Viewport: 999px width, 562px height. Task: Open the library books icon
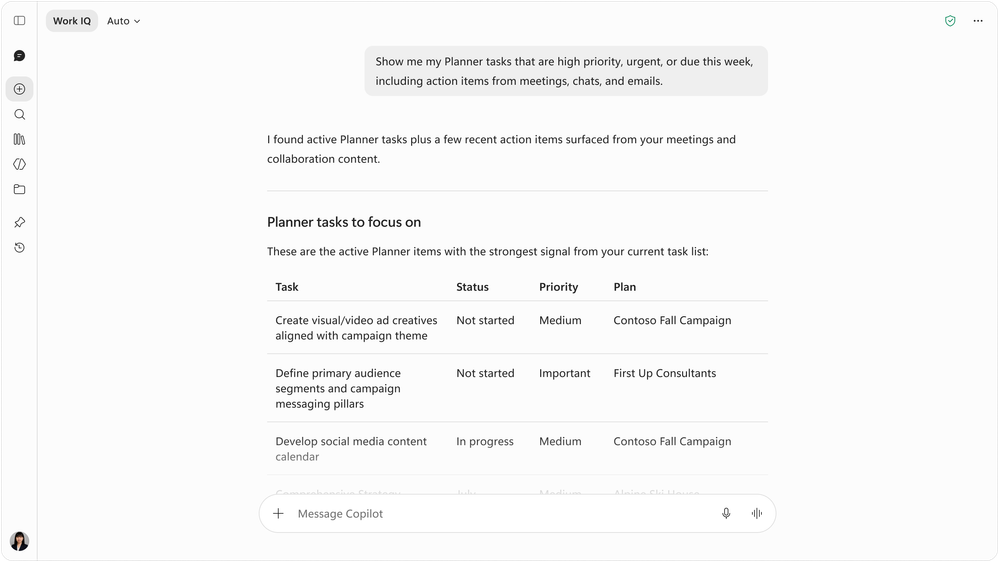pyautogui.click(x=20, y=139)
